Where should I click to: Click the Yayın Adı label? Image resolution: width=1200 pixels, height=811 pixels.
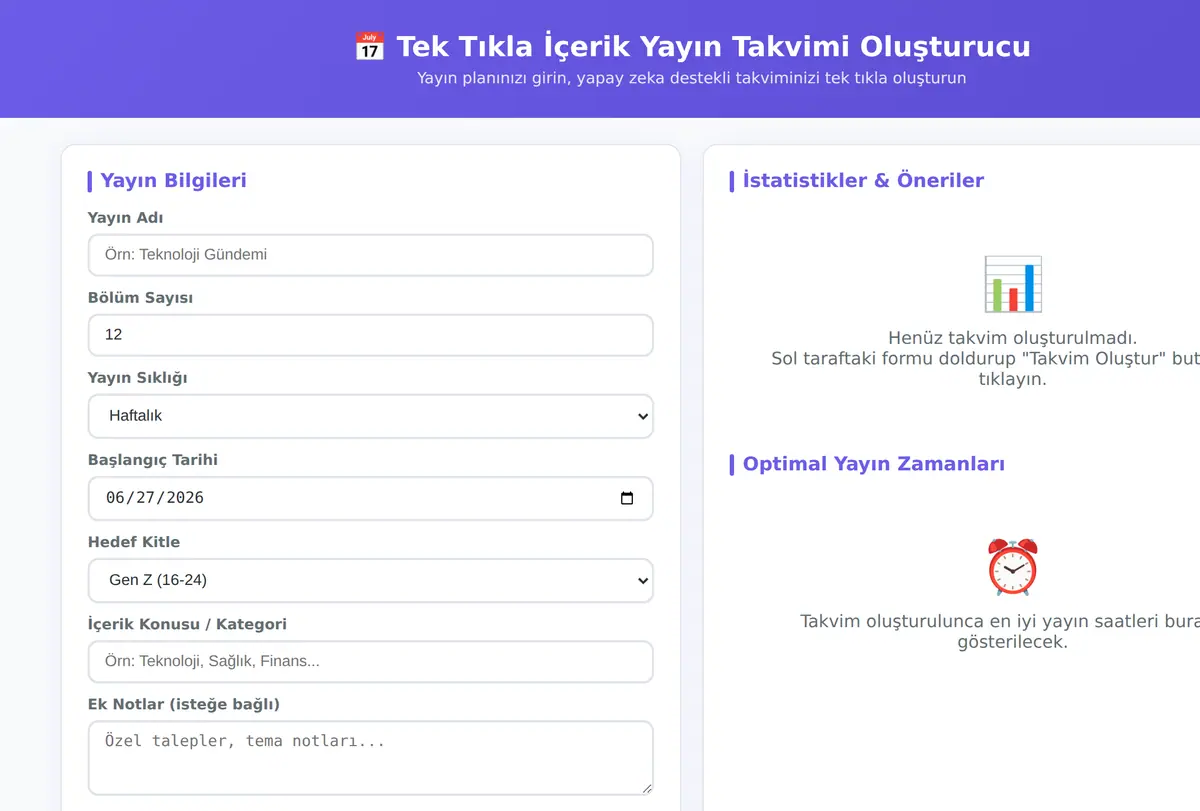click(x=126, y=218)
